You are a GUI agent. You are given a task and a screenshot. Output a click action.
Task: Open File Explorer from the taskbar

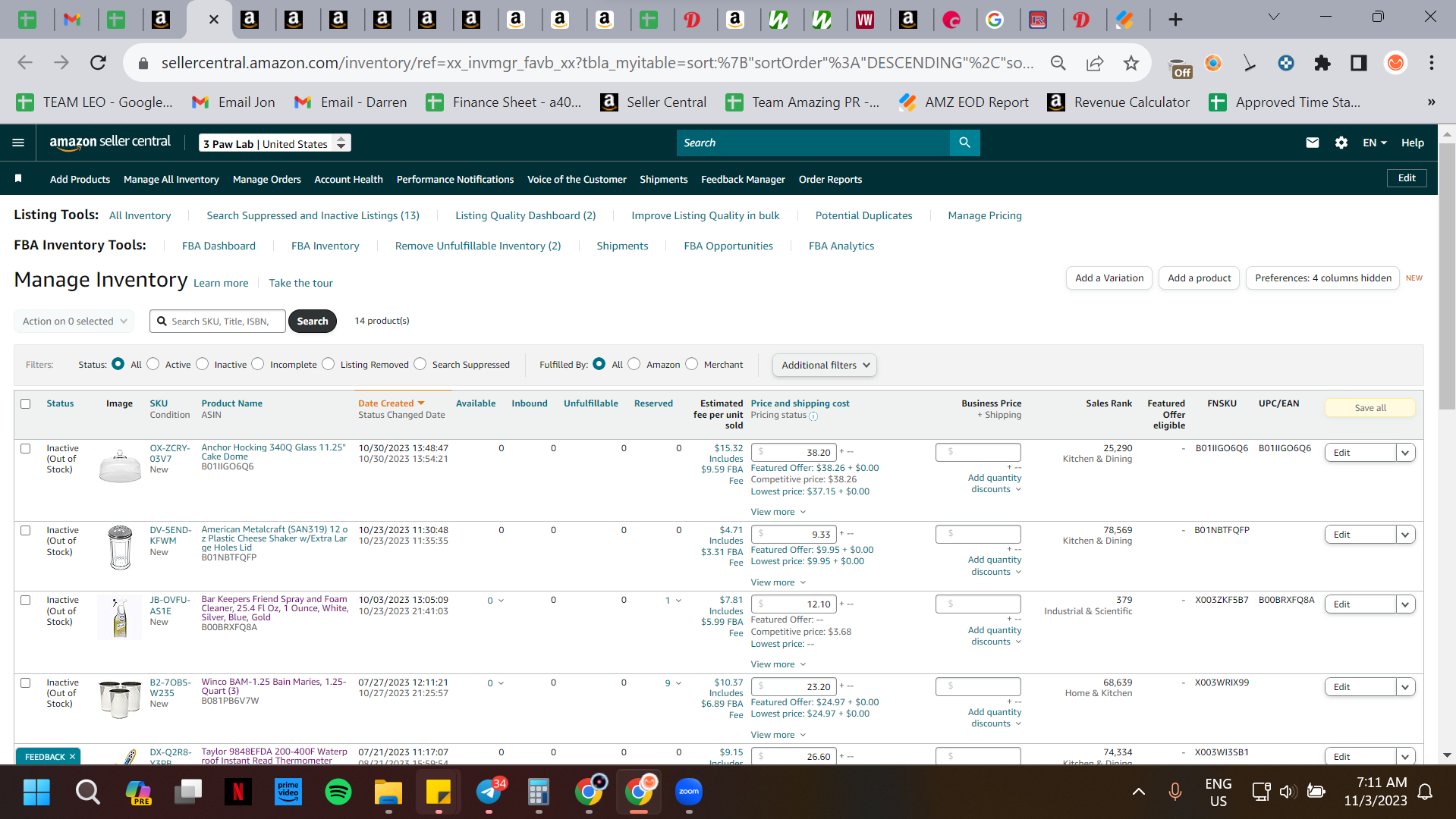(x=388, y=792)
